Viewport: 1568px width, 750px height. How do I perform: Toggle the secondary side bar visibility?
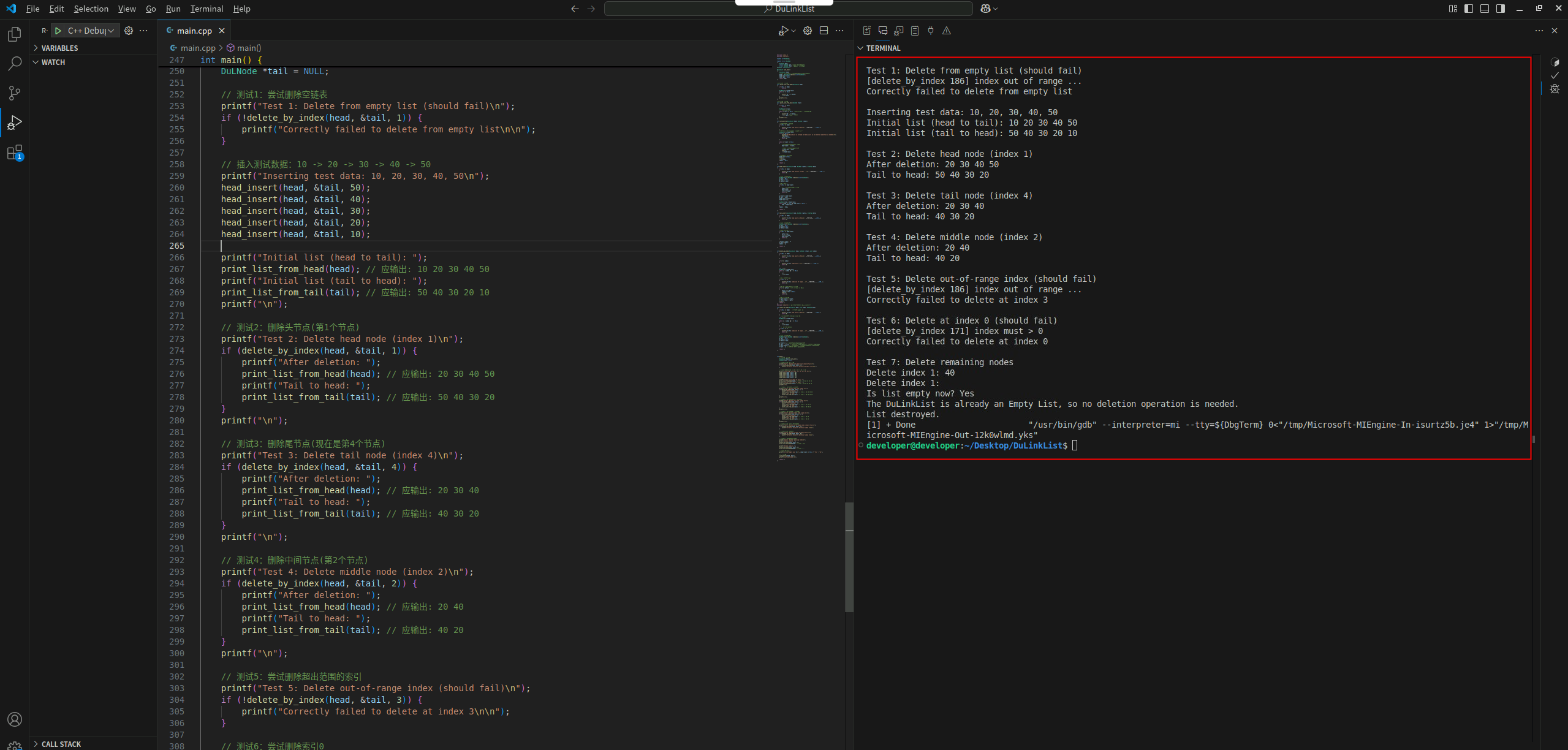1501,9
